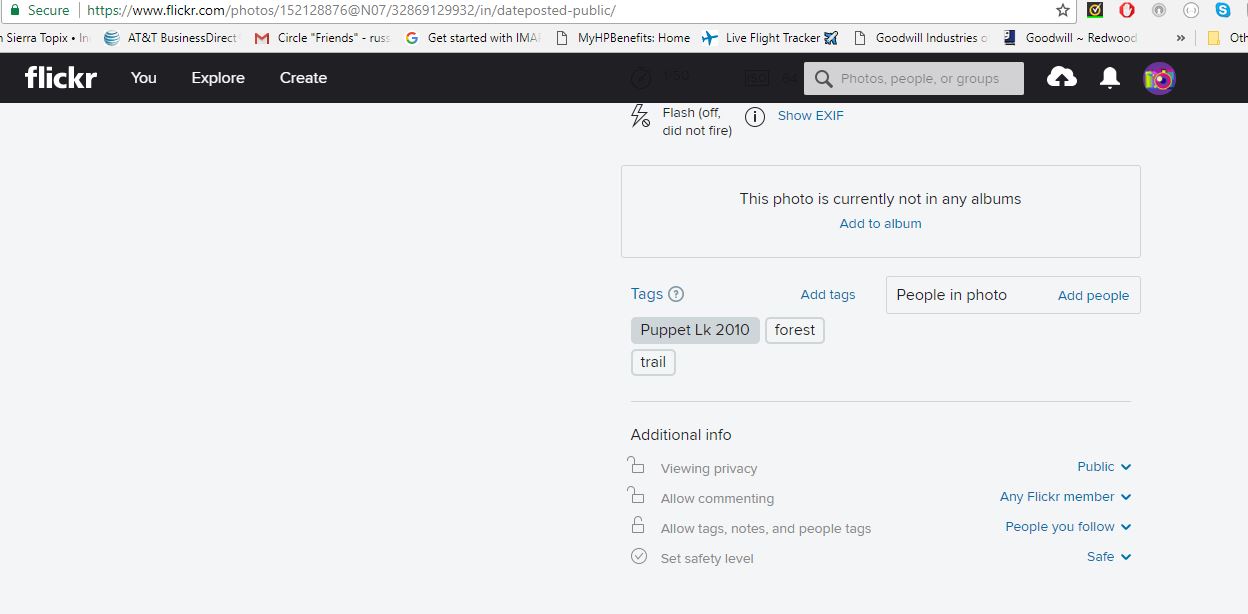
Task: Click the flash off icon
Action: (x=640, y=116)
